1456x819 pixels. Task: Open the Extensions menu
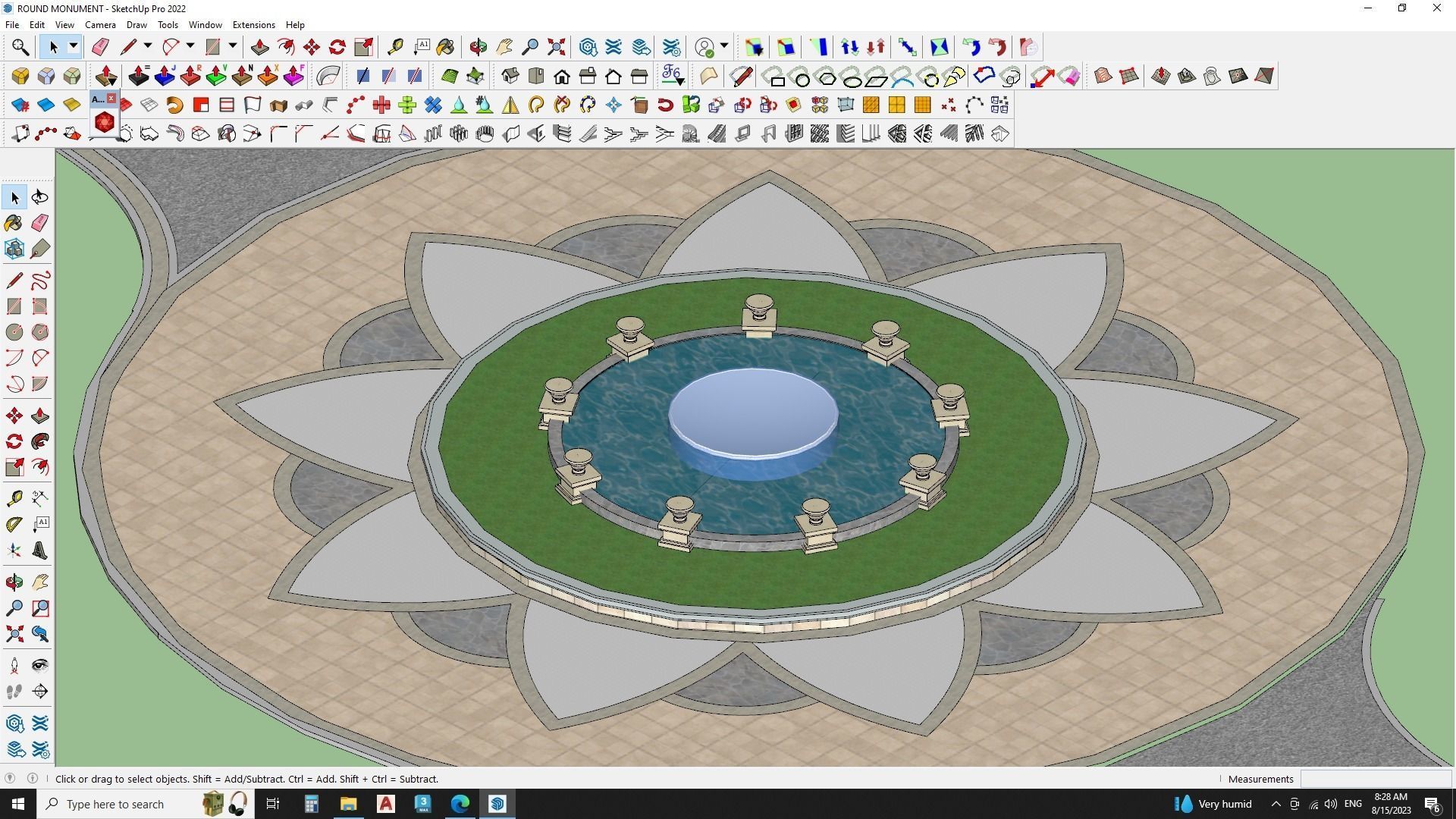click(x=253, y=24)
